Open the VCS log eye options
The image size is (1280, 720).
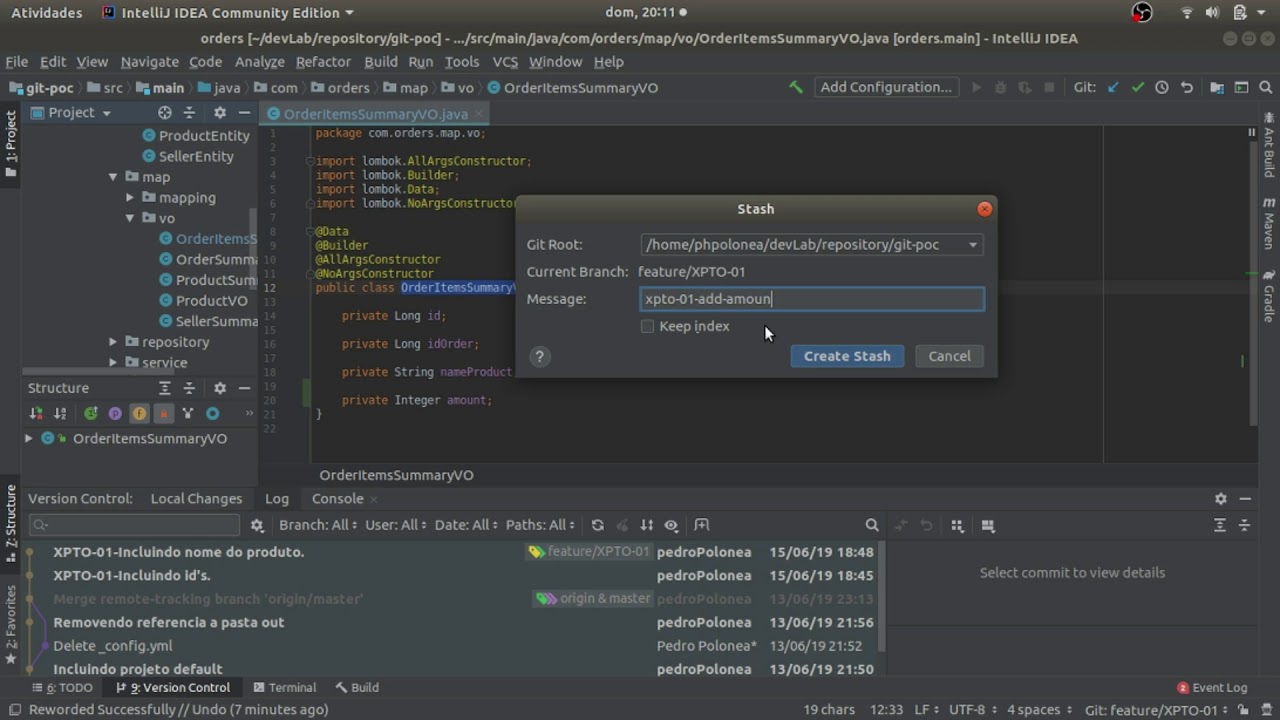(671, 525)
